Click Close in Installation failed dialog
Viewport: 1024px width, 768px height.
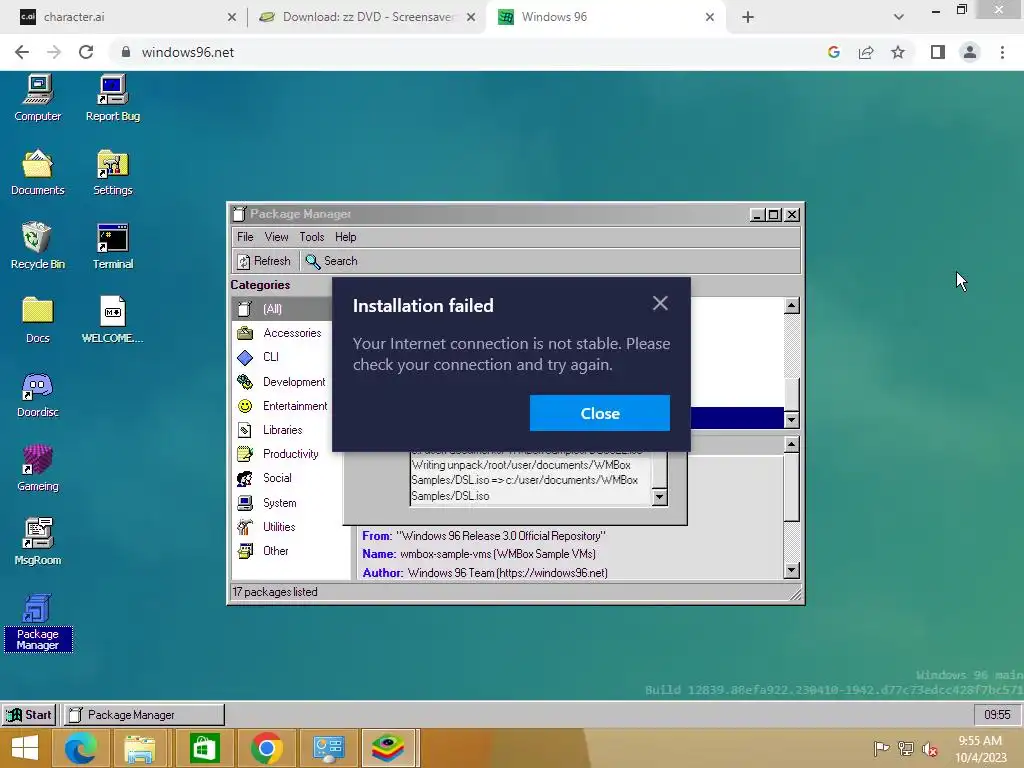click(x=600, y=413)
